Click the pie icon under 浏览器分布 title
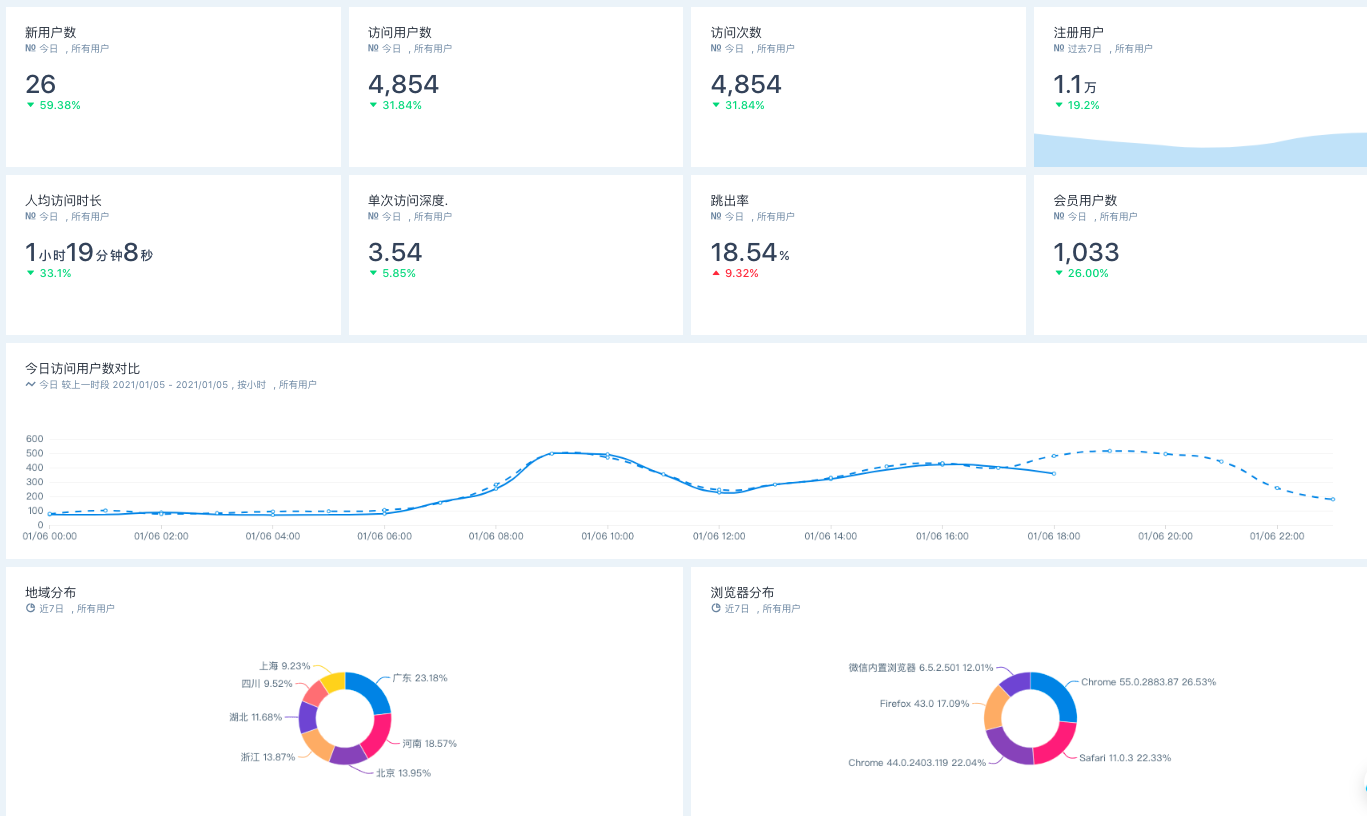The width and height of the screenshot is (1367, 816). tap(716, 608)
